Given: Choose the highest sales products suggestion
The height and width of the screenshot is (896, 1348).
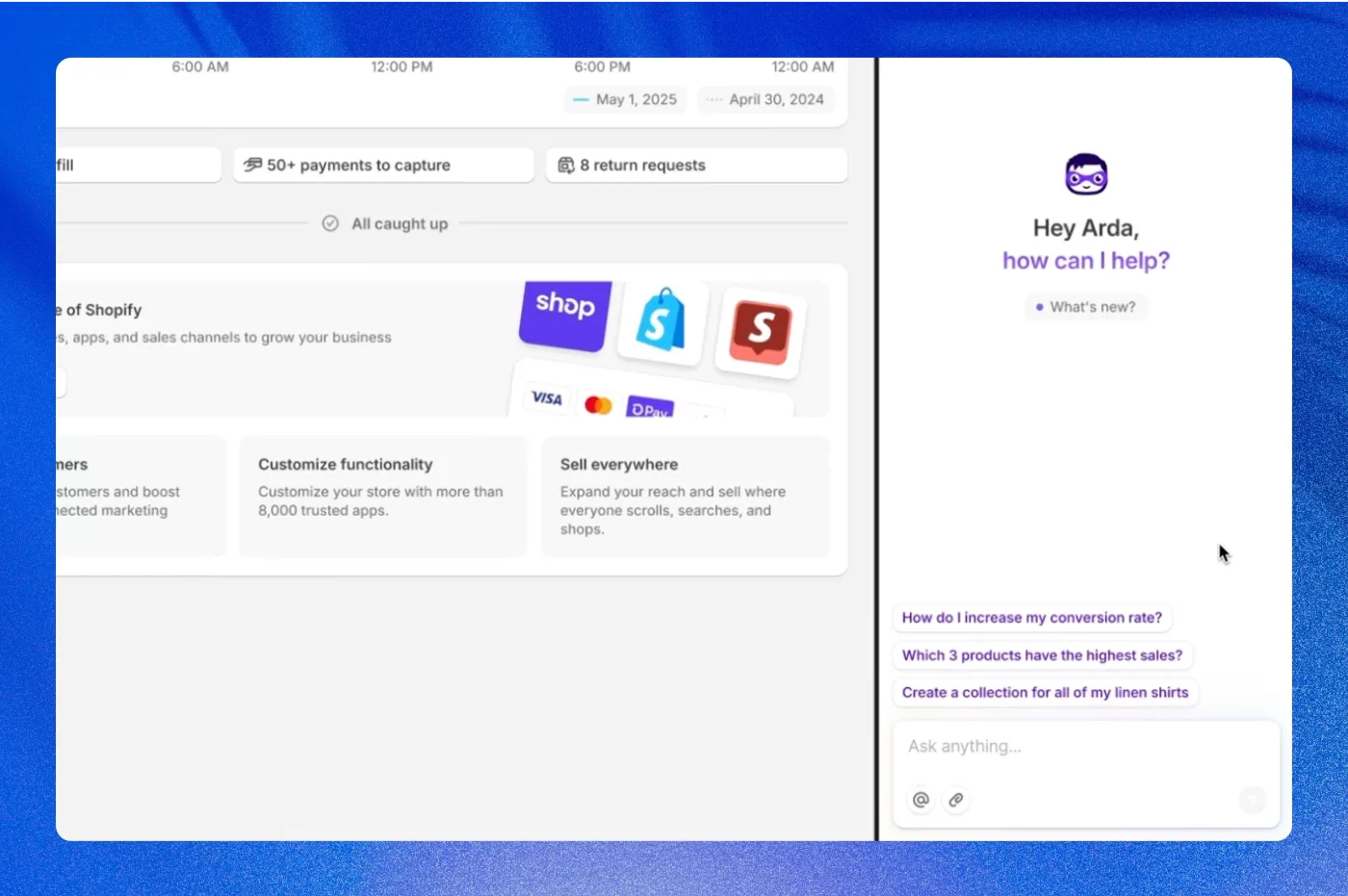Looking at the screenshot, I should [1042, 655].
